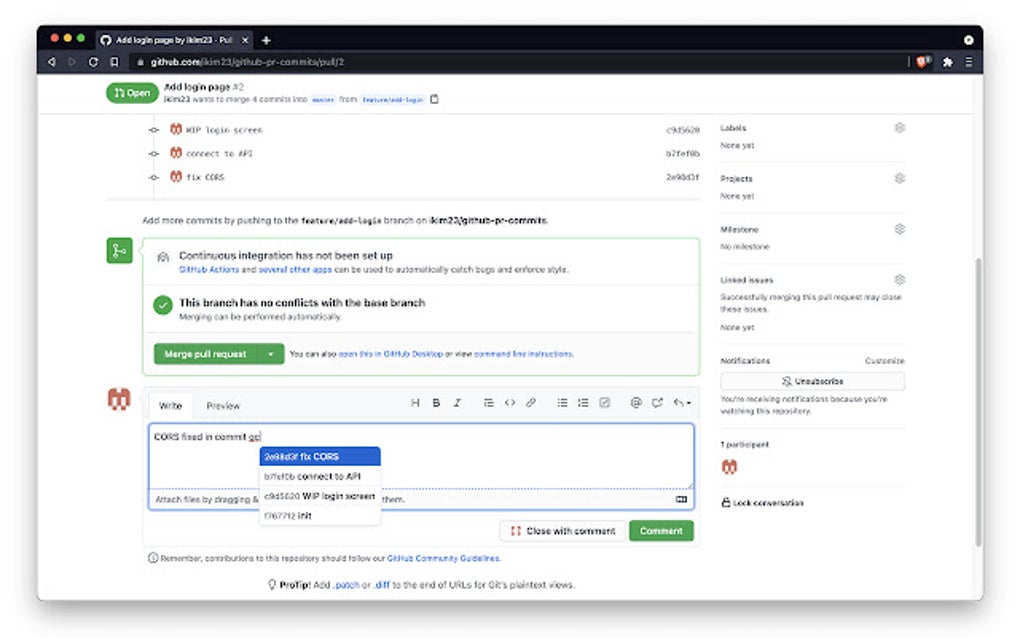Screen dimensions: 1020x638
Task: Open commit hash c9d5620
Action: (682, 130)
